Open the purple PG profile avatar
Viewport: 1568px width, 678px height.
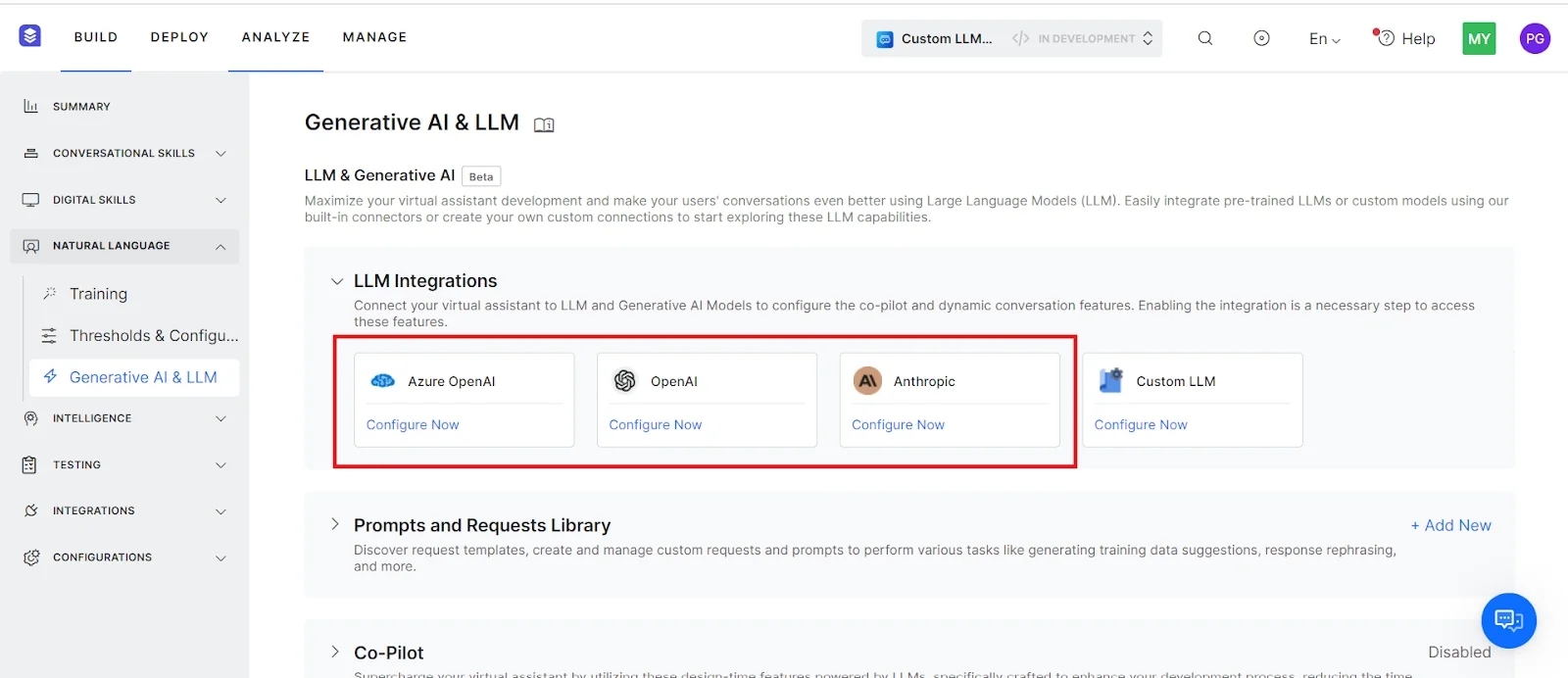[x=1535, y=38]
